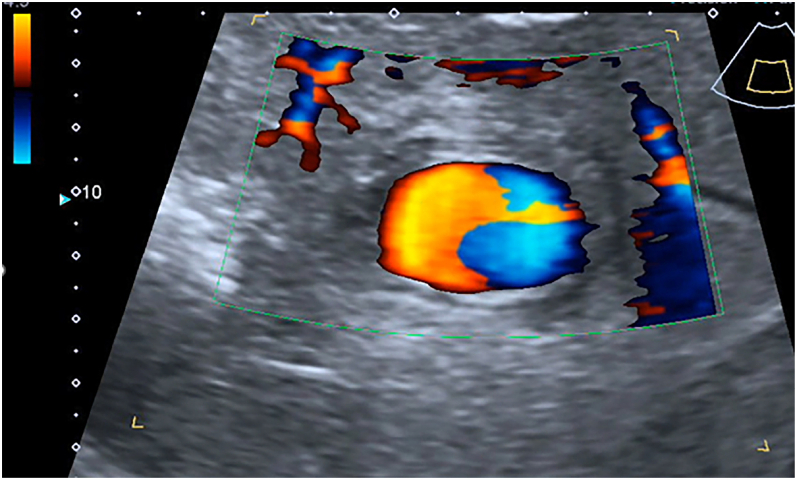
Task: Click the bottom-left yellow zoom corner bracket
Action: click(x=137, y=422)
